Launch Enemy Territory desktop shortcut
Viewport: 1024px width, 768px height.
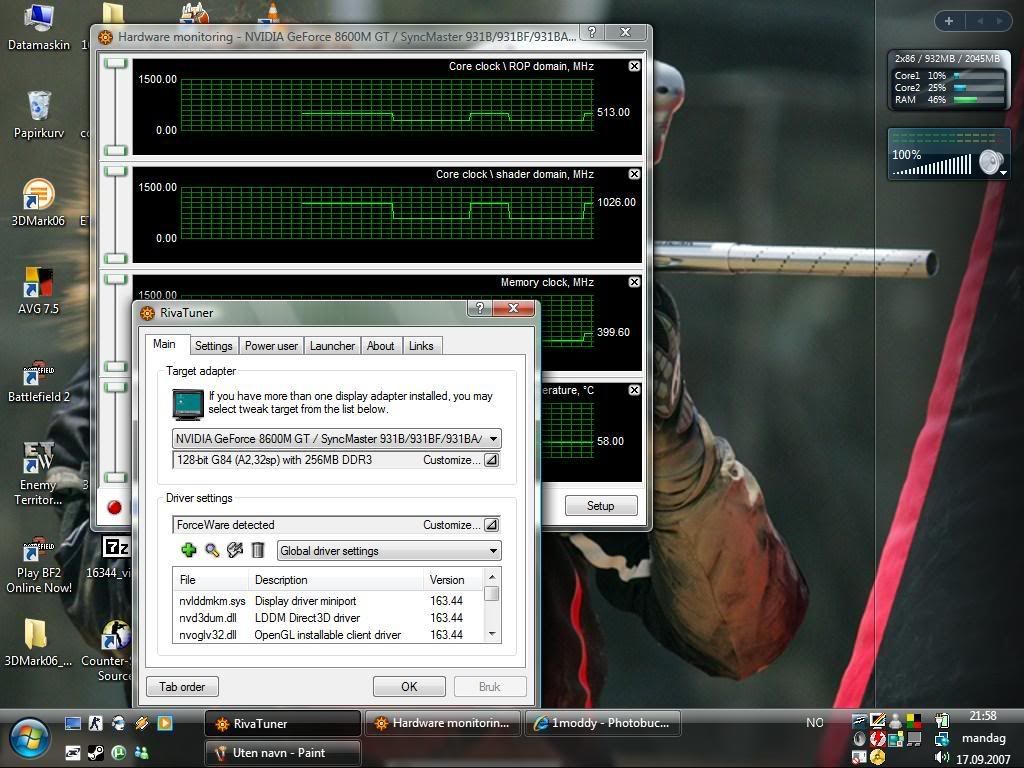[x=39, y=473]
